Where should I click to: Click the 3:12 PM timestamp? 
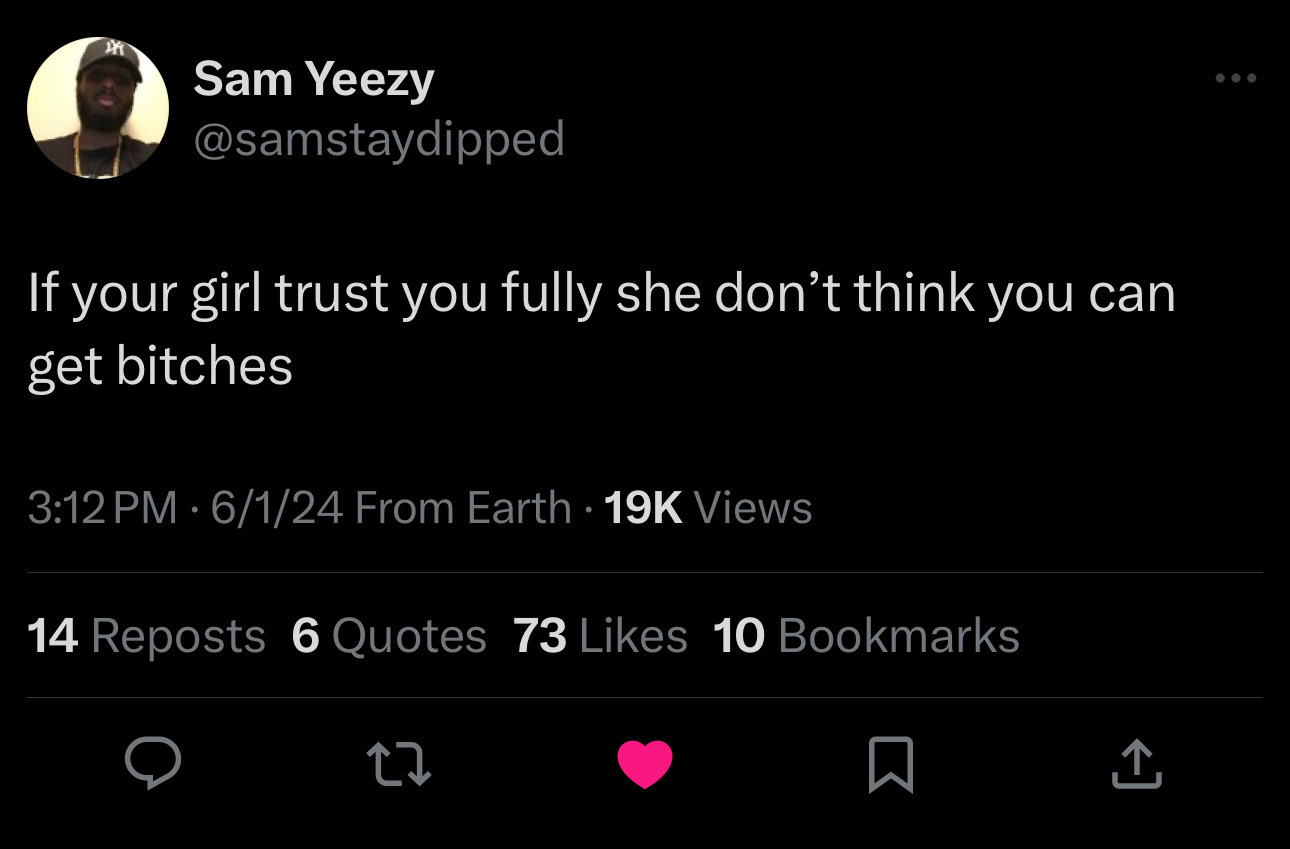(102, 508)
